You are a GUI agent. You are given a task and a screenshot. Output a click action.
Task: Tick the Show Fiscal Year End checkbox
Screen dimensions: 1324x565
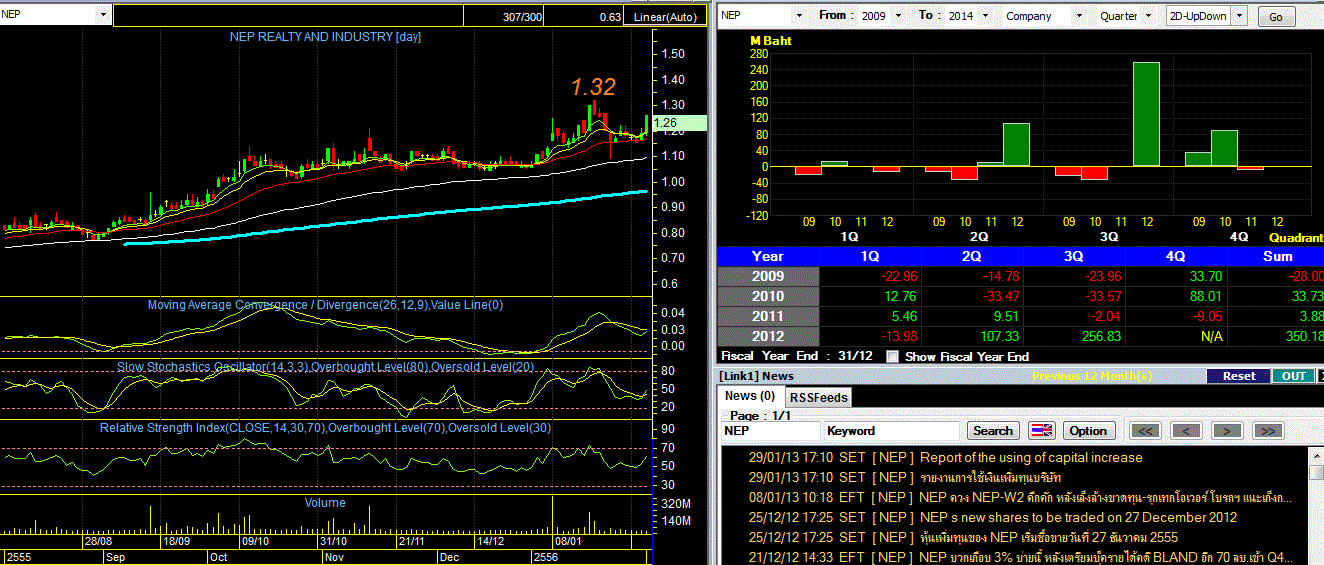click(893, 356)
